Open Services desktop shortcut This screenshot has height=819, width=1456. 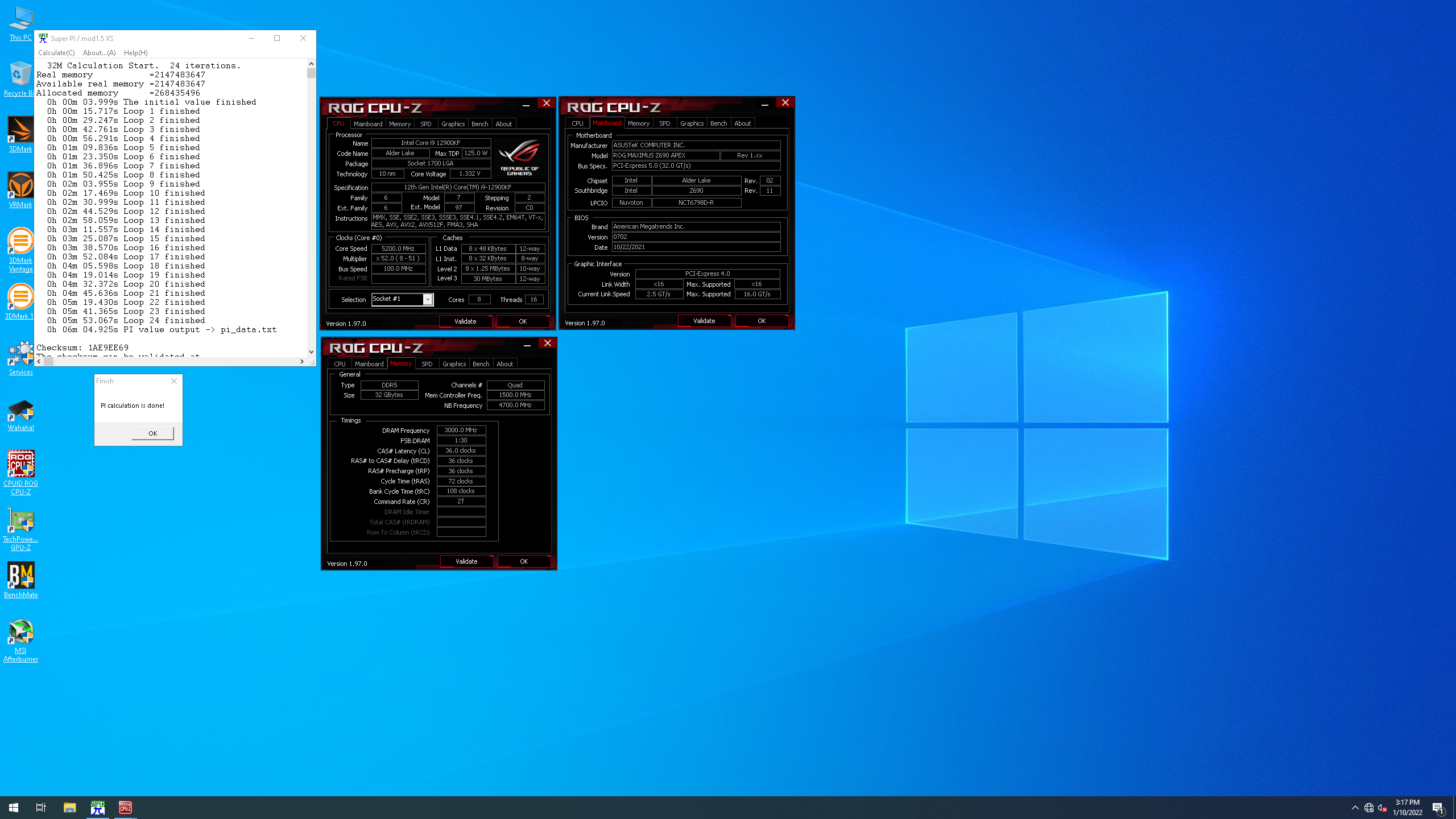point(20,357)
